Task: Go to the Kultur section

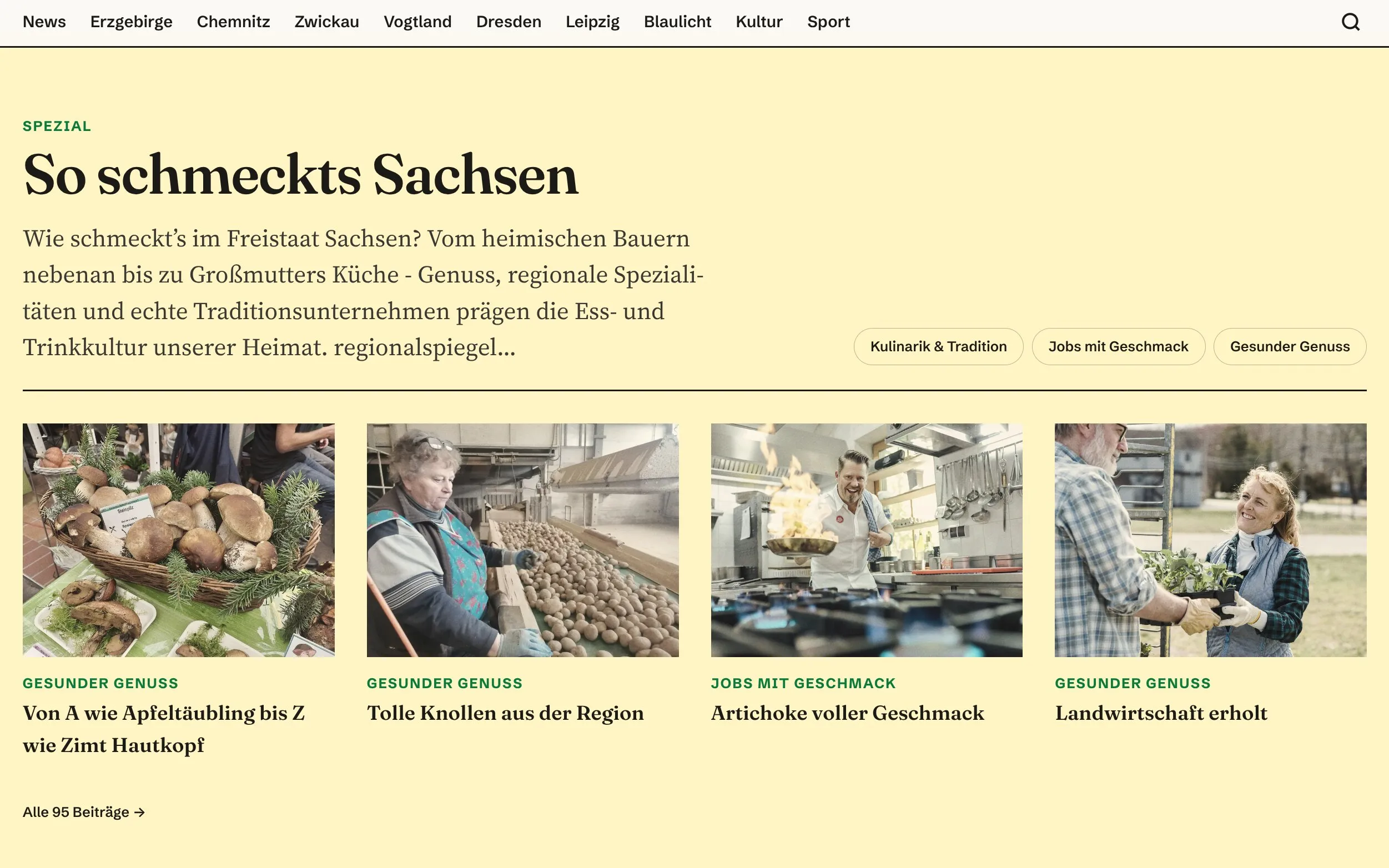Action: point(759,22)
